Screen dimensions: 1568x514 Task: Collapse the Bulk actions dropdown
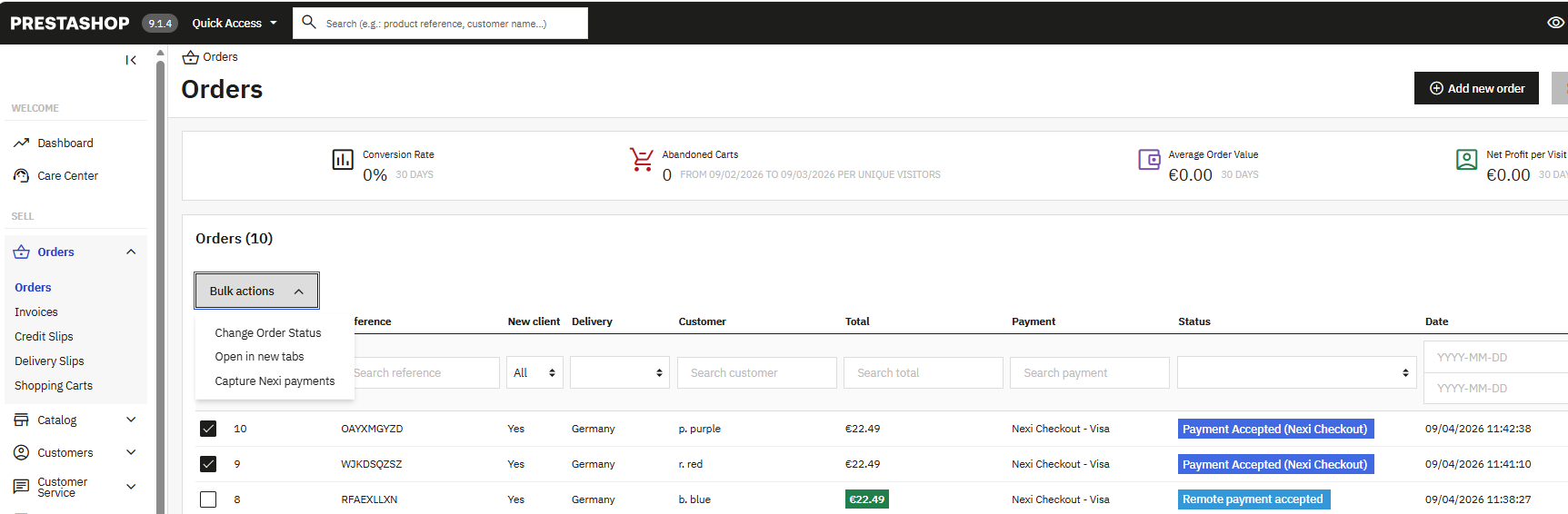256,291
